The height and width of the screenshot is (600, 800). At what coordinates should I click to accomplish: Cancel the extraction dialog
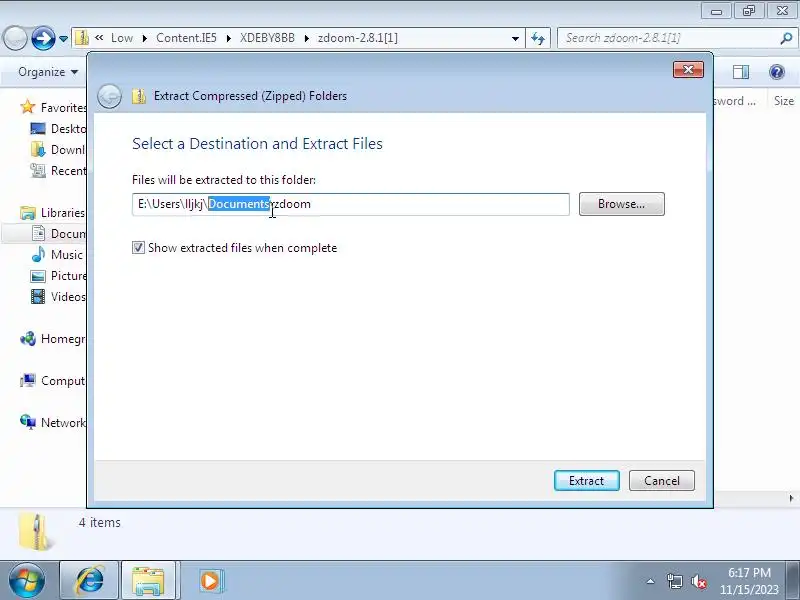pyautogui.click(x=662, y=481)
